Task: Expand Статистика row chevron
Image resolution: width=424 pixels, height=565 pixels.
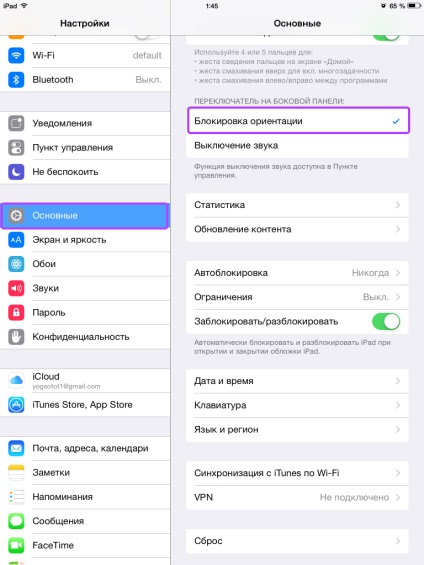Action: [x=398, y=205]
